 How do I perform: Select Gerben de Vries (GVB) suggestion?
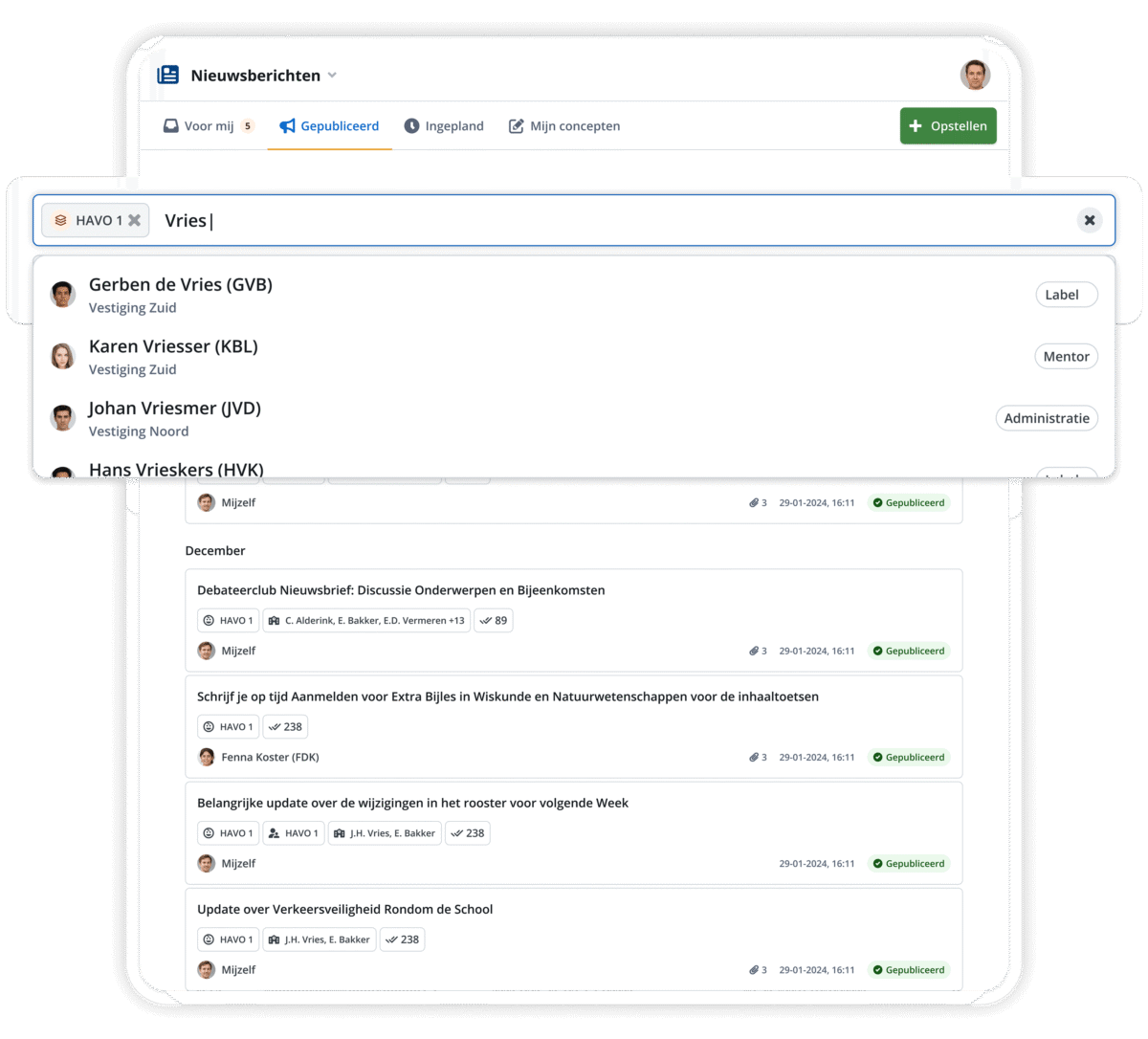[x=181, y=285]
